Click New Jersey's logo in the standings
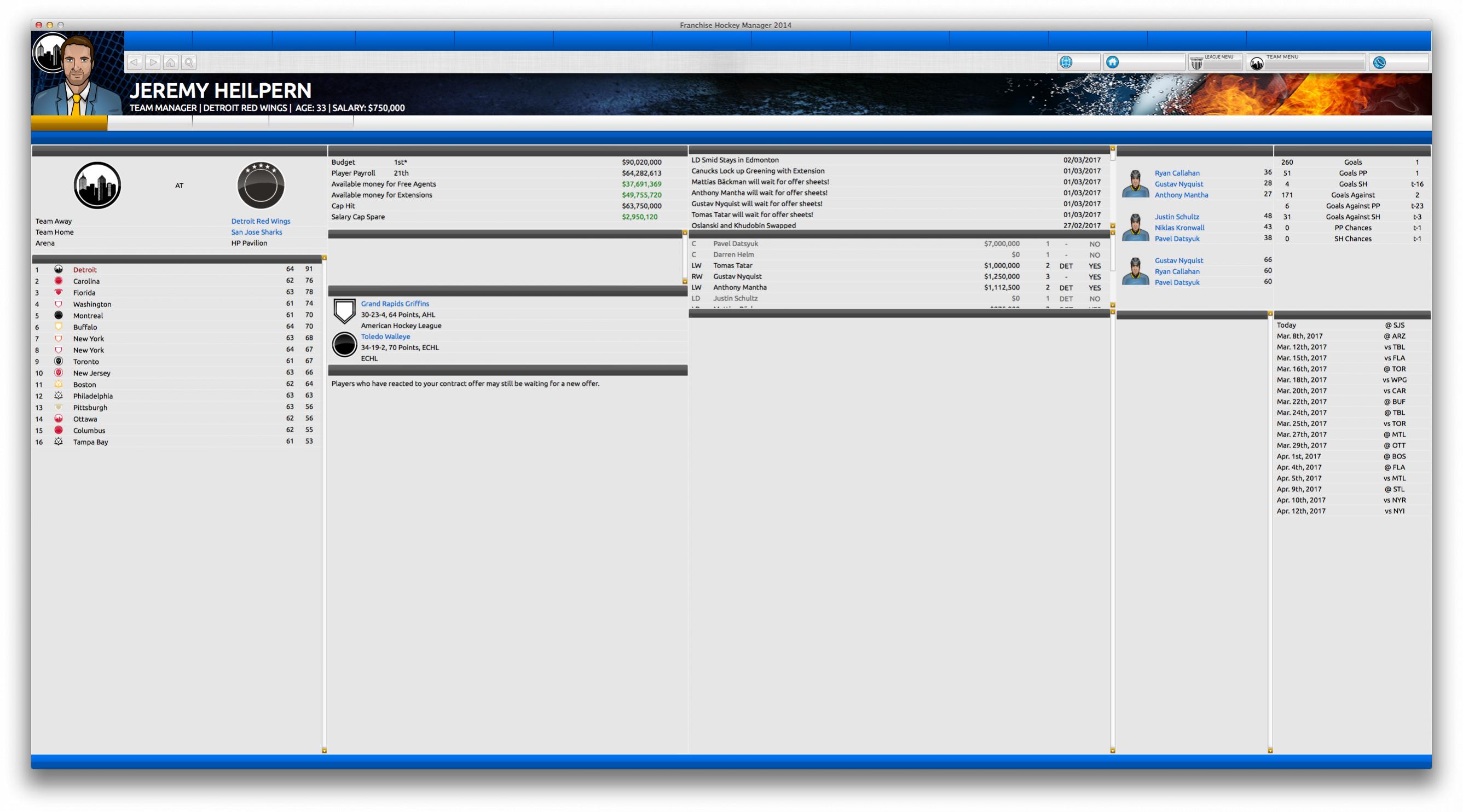This screenshot has width=1463, height=812. pos(59,373)
